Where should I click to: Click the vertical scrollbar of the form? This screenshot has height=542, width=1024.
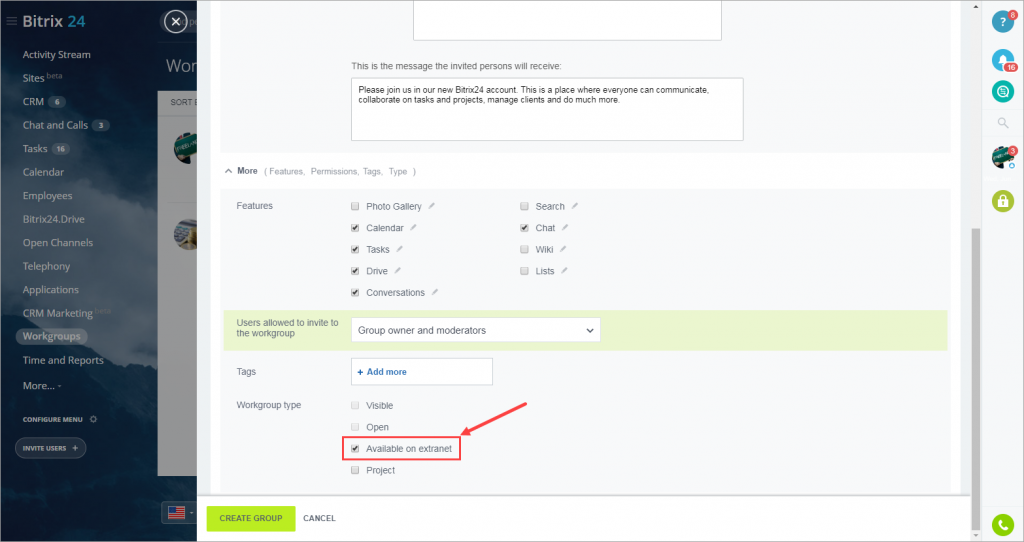(976, 379)
